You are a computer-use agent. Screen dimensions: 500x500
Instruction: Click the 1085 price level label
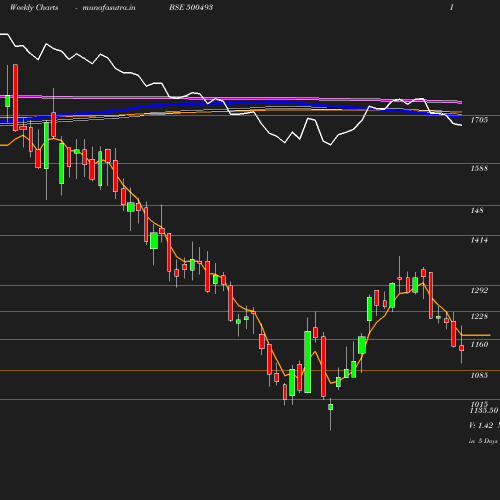[x=479, y=375]
